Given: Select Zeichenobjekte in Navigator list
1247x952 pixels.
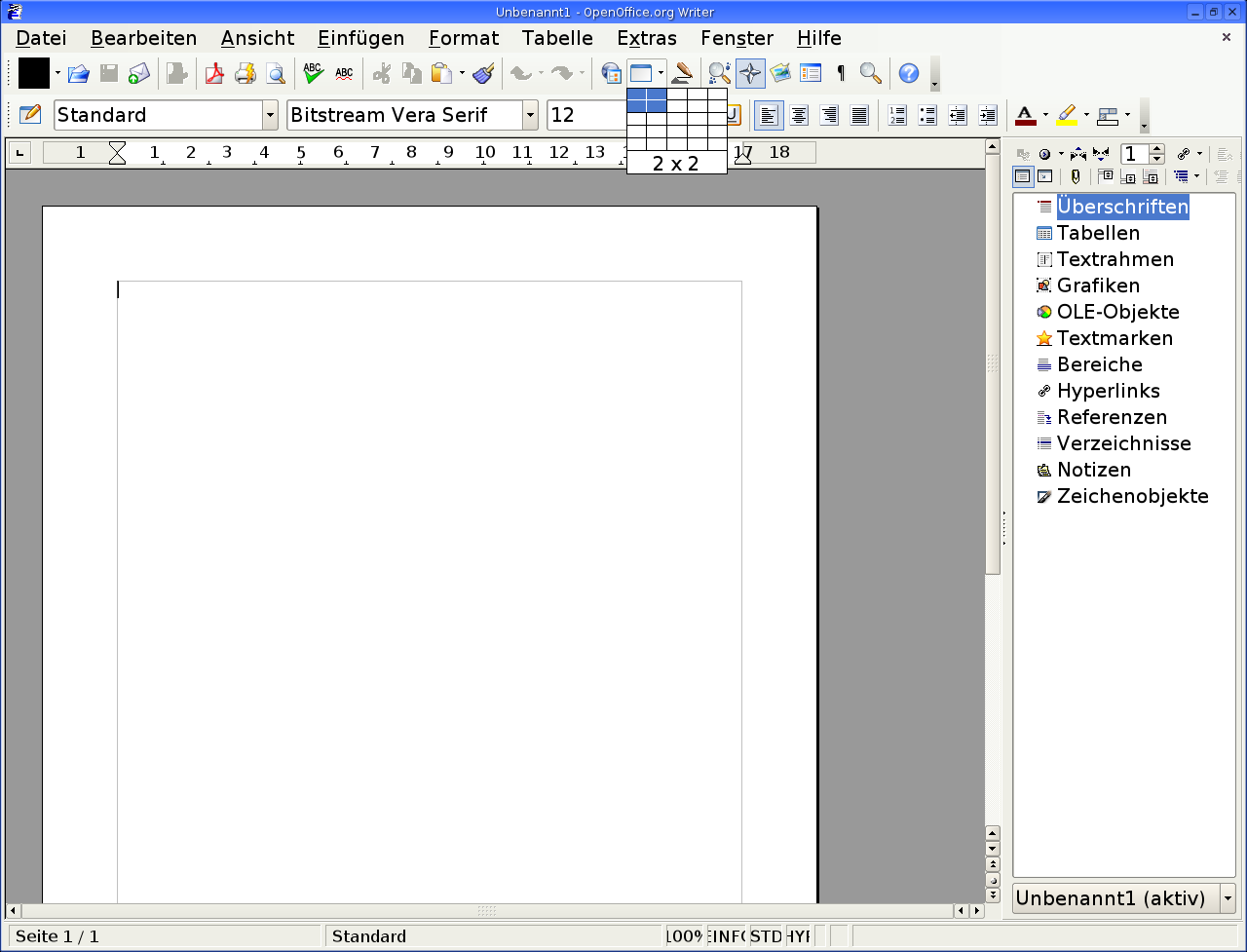Looking at the screenshot, I should [1132, 496].
